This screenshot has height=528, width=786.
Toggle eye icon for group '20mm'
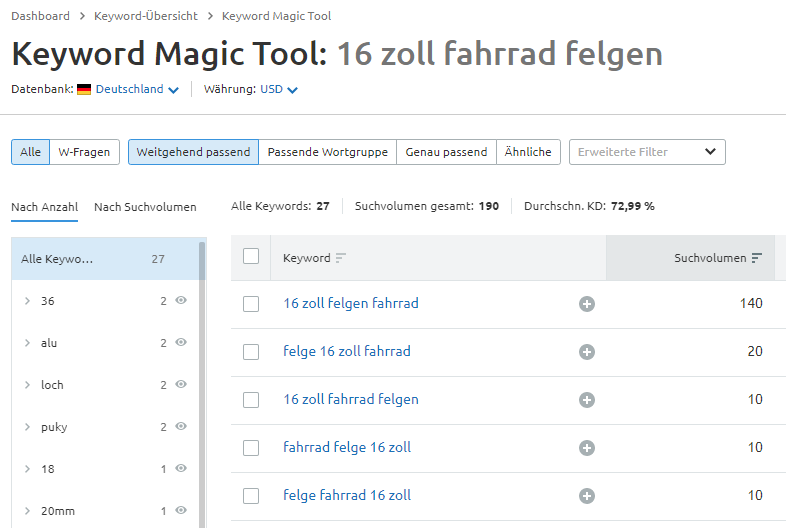[181, 510]
